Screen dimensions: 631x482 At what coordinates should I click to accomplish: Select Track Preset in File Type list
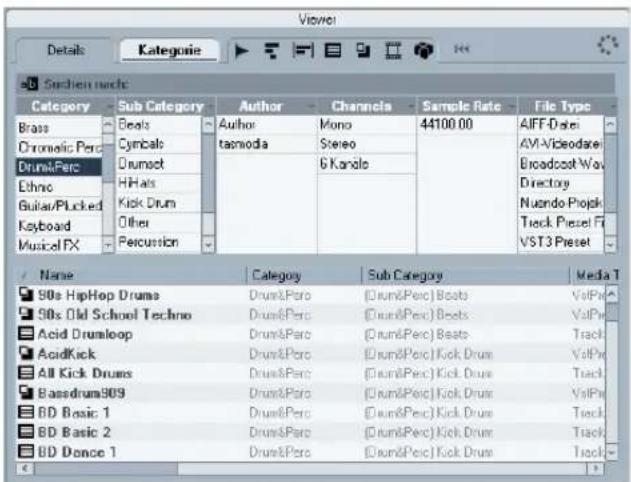561,222
